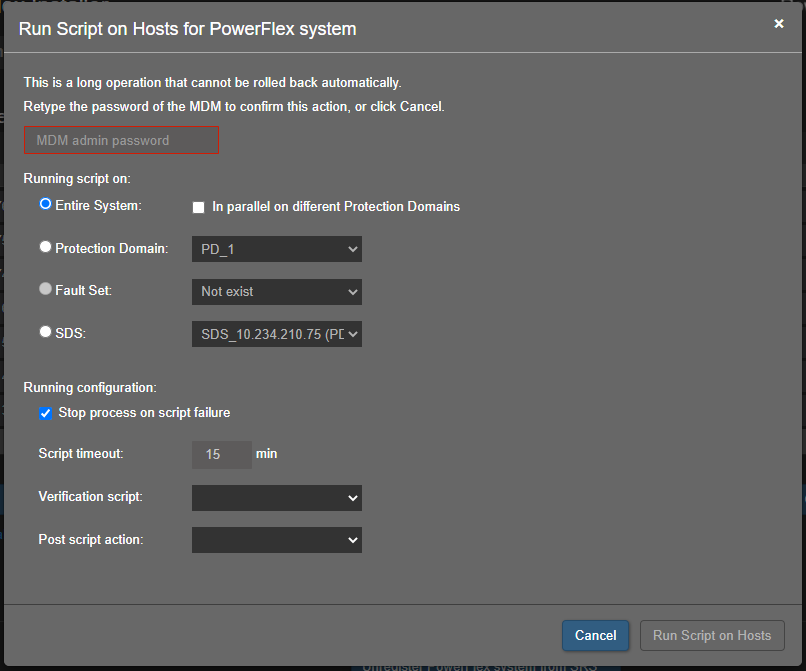
Task: Expand the Fault Set dropdown showing Not exist
Action: click(276, 291)
